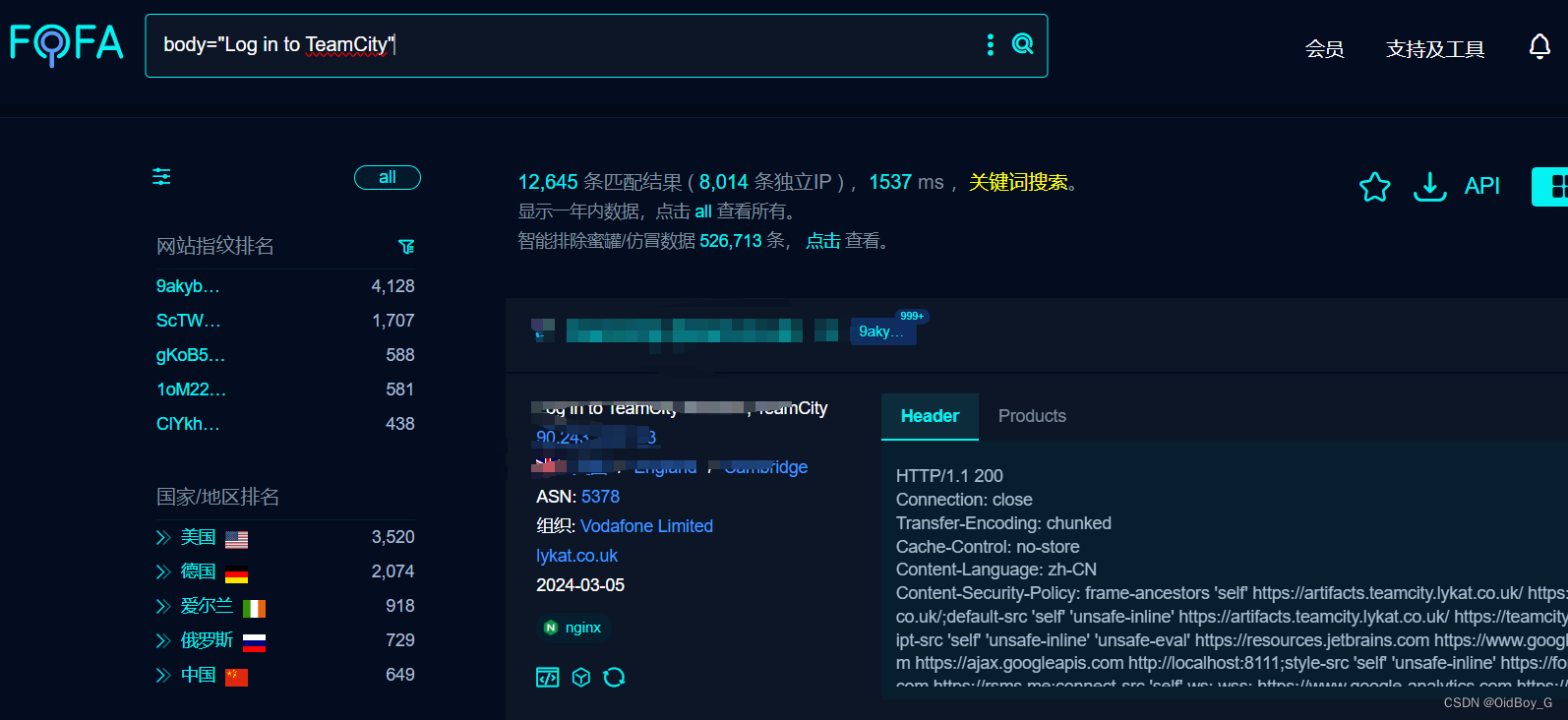Click the 9aky… fingerprint tag badge
This screenshot has width=1568, height=720.
tap(883, 331)
